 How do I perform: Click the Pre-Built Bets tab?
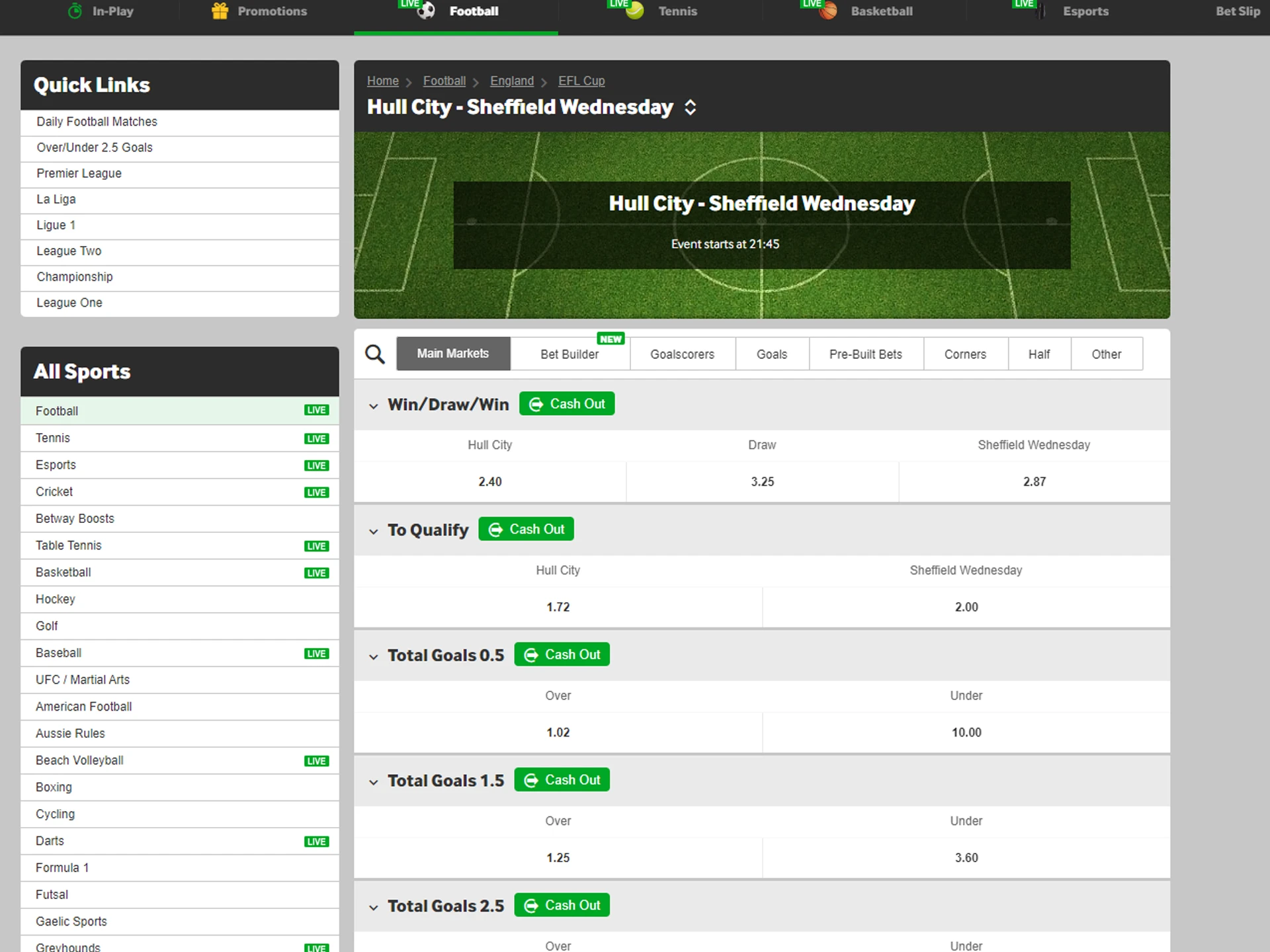click(864, 354)
